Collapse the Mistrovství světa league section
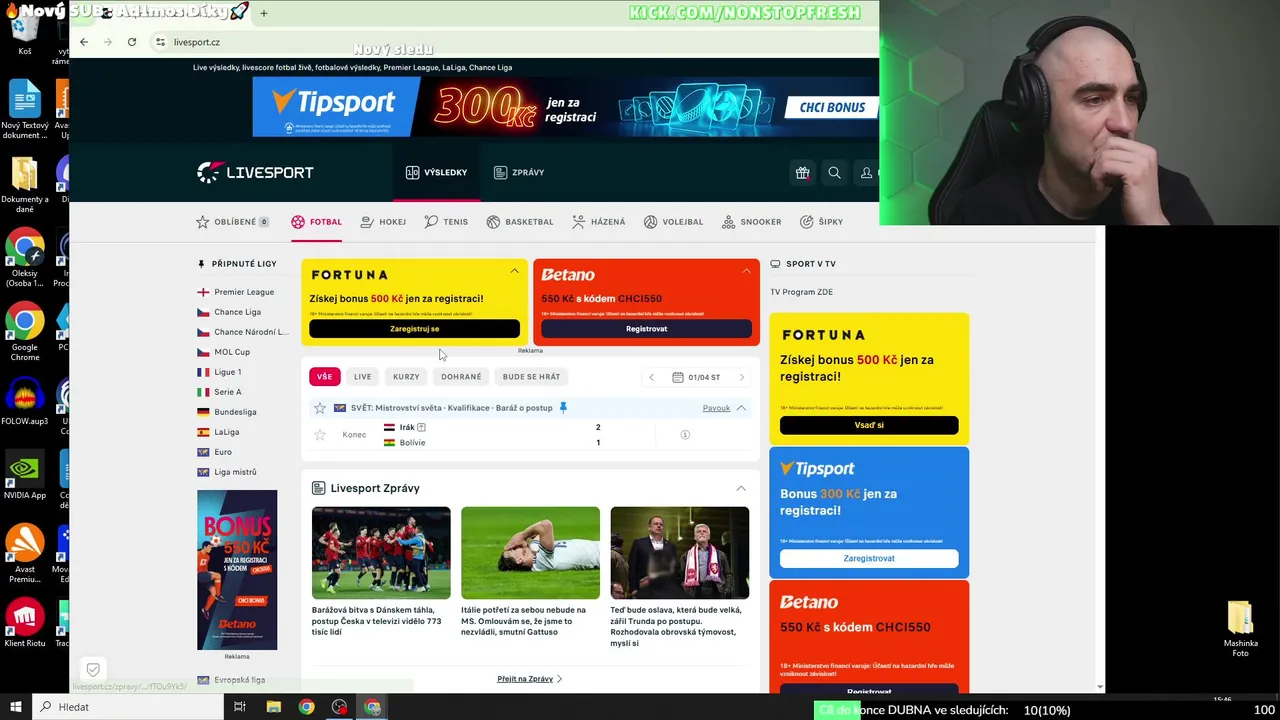 pos(741,408)
